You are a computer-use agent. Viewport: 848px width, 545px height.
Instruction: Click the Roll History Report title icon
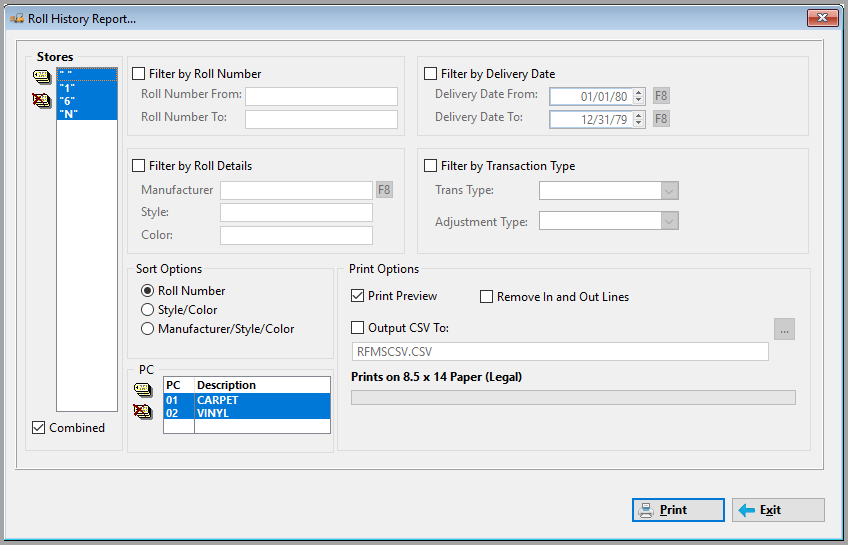[x=17, y=18]
